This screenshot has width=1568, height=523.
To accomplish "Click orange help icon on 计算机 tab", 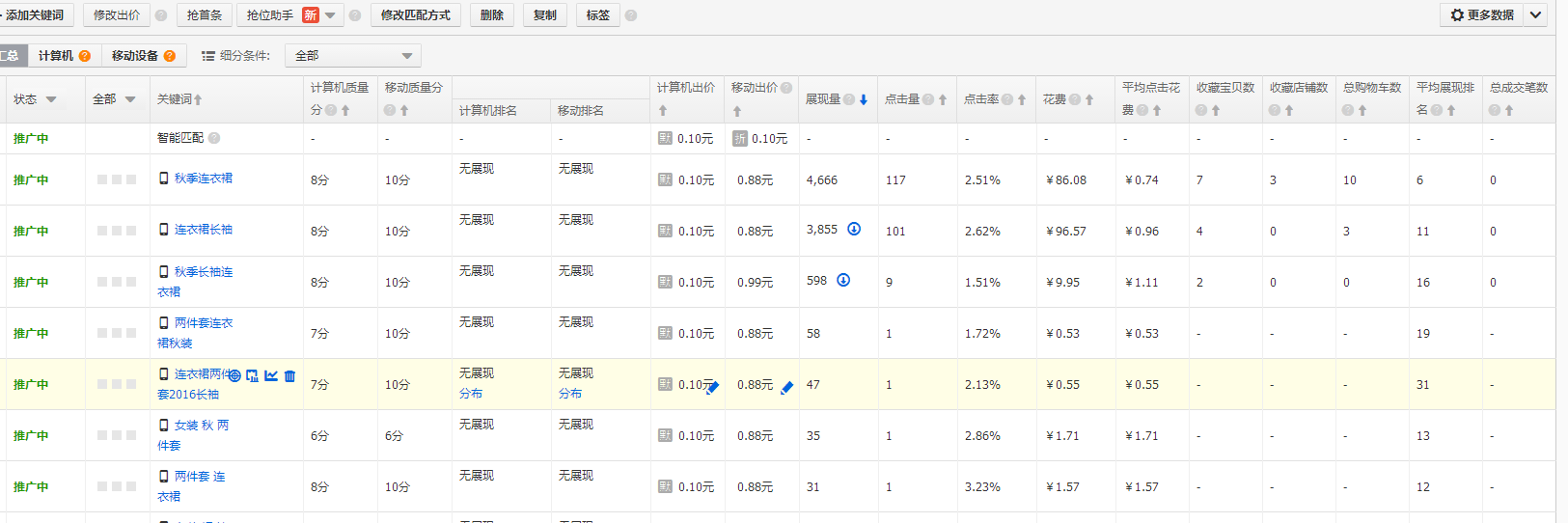I will click(85, 56).
